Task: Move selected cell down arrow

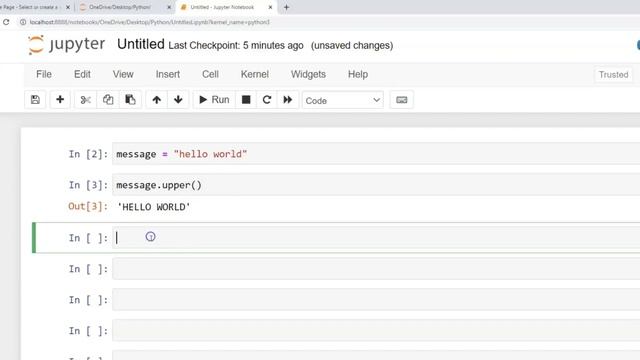Action: click(x=178, y=100)
